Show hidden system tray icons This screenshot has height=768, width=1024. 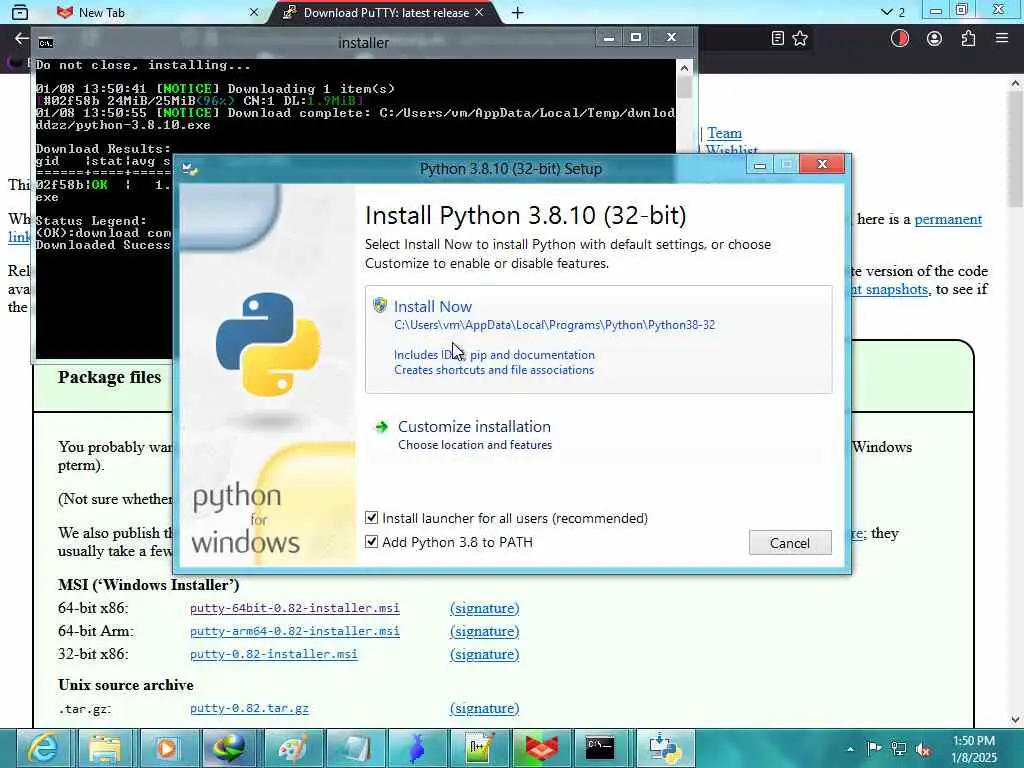[x=850, y=749]
